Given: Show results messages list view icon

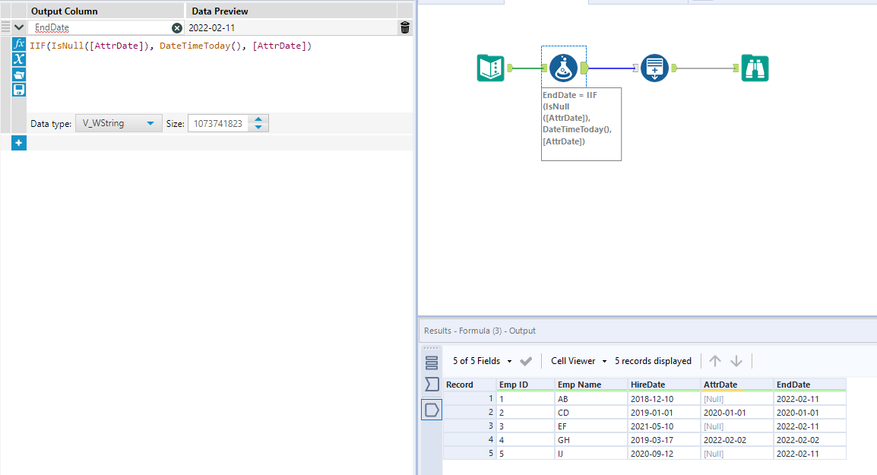Looking at the screenshot, I should coord(431,363).
